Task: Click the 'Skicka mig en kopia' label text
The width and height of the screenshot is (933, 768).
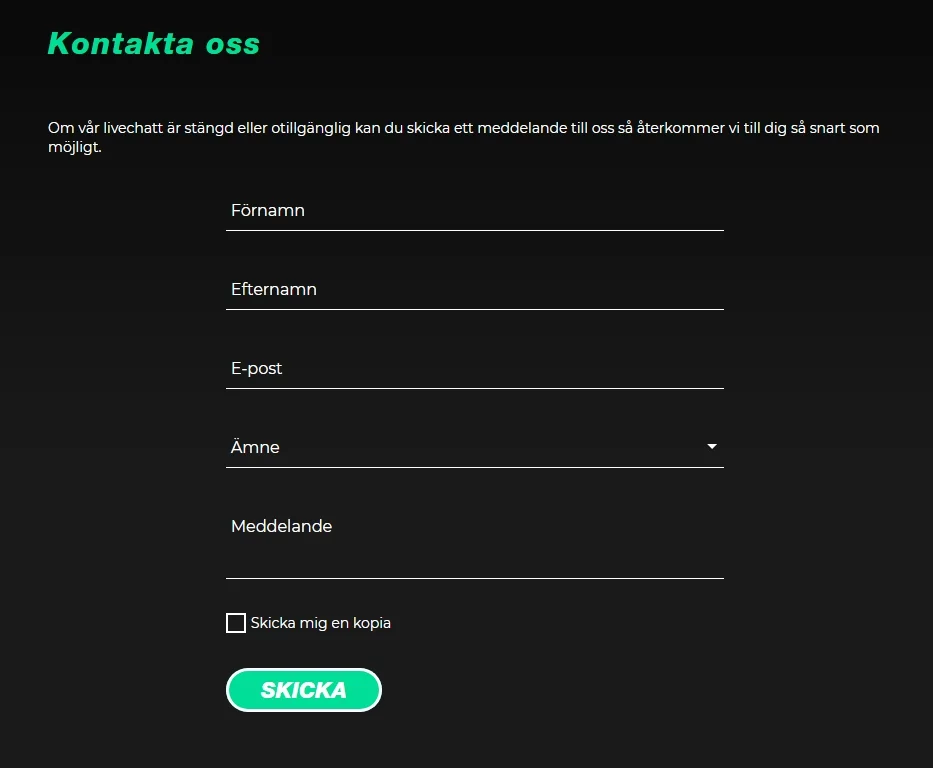Action: point(320,623)
